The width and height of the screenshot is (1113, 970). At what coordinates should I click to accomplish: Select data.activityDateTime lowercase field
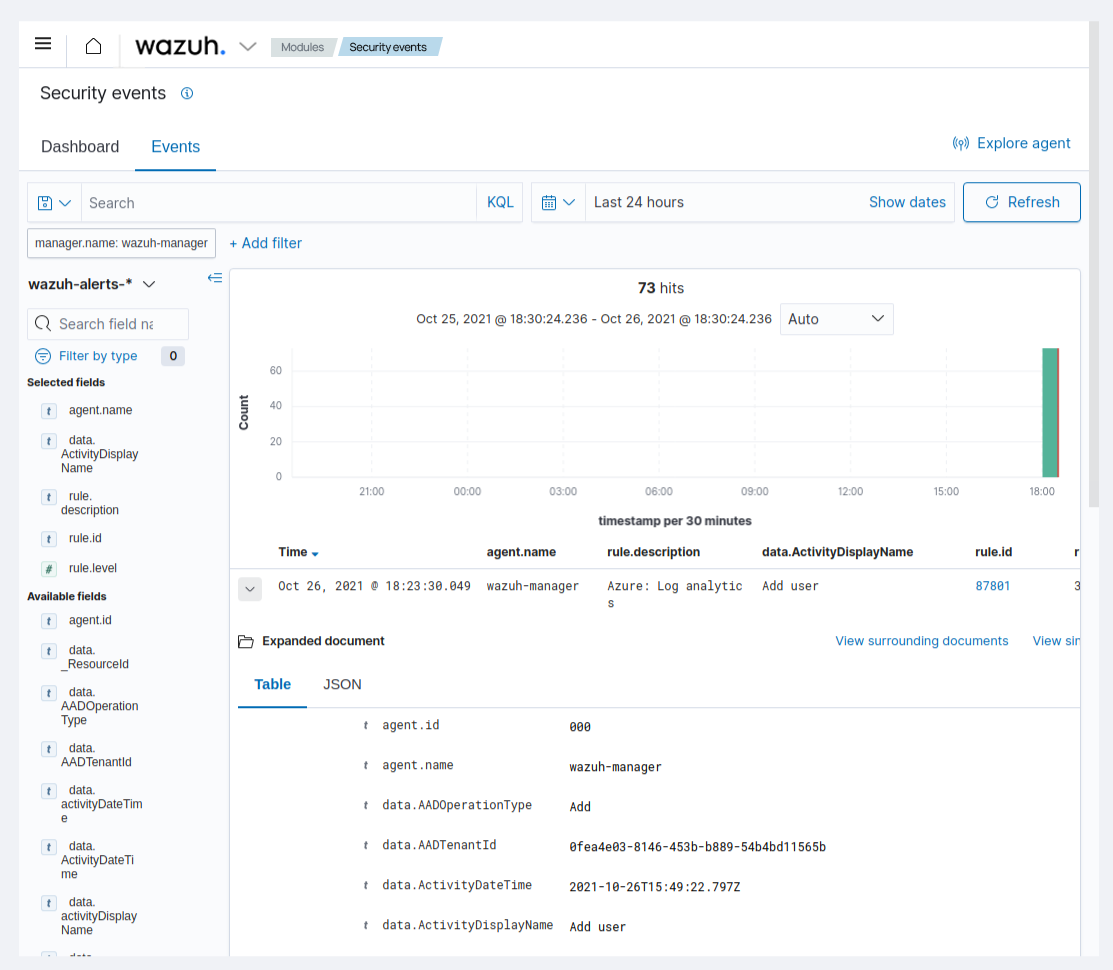click(x=102, y=804)
